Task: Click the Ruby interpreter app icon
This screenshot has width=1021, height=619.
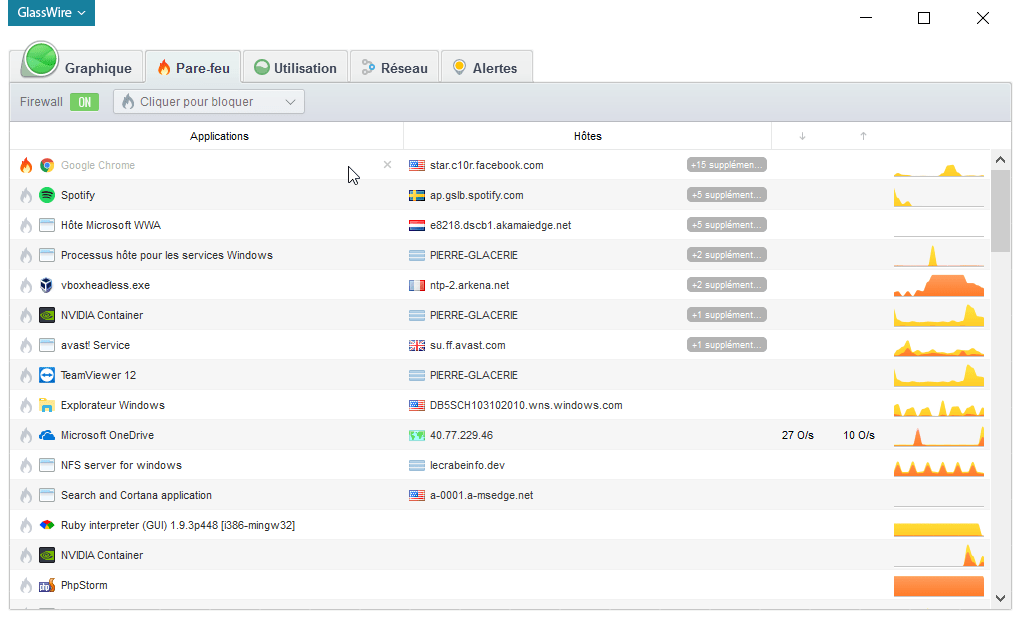Action: click(47, 525)
